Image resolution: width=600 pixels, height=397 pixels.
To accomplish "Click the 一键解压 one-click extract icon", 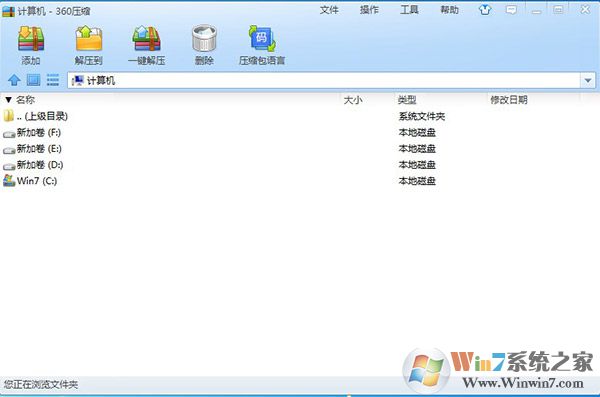I will (146, 39).
